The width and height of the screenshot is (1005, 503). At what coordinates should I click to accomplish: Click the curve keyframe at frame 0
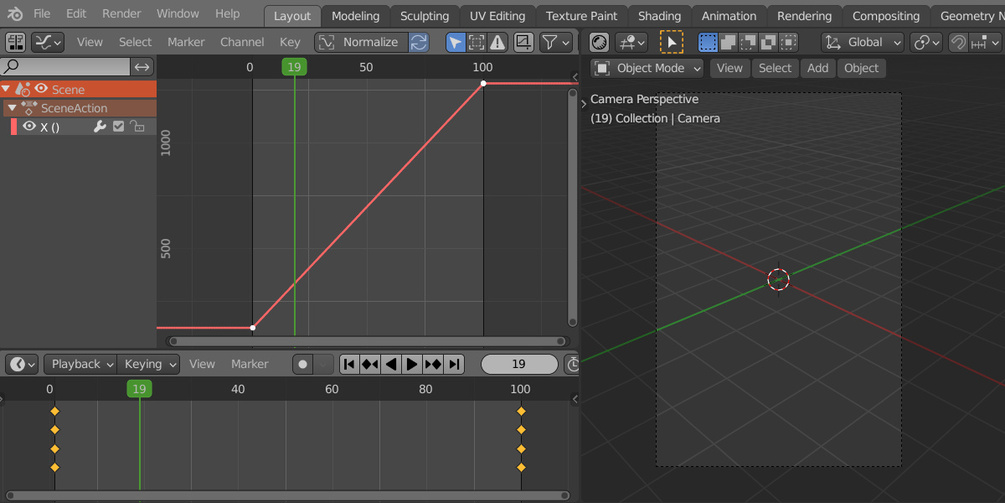(x=253, y=327)
